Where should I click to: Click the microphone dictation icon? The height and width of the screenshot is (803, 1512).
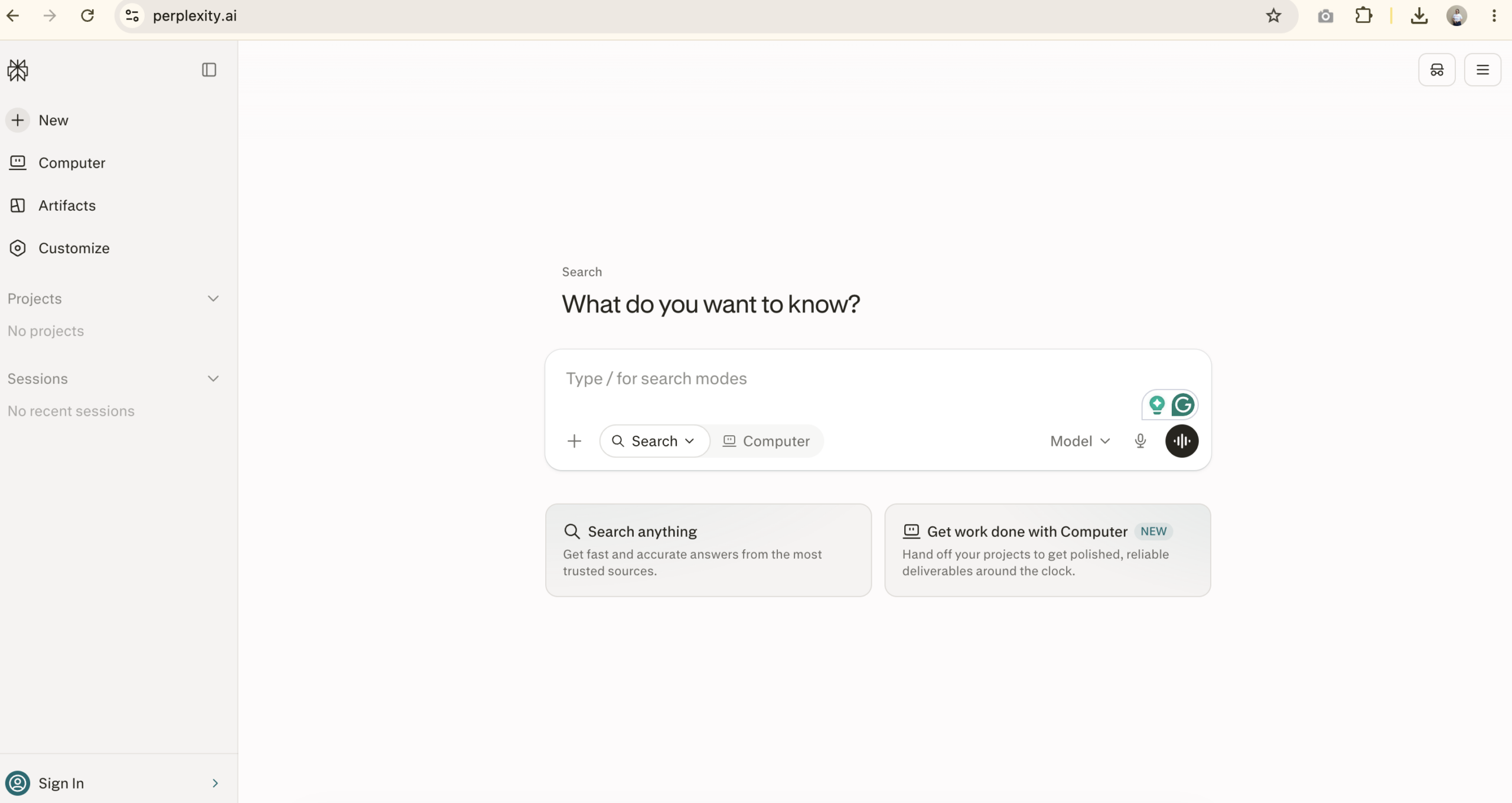coord(1140,441)
